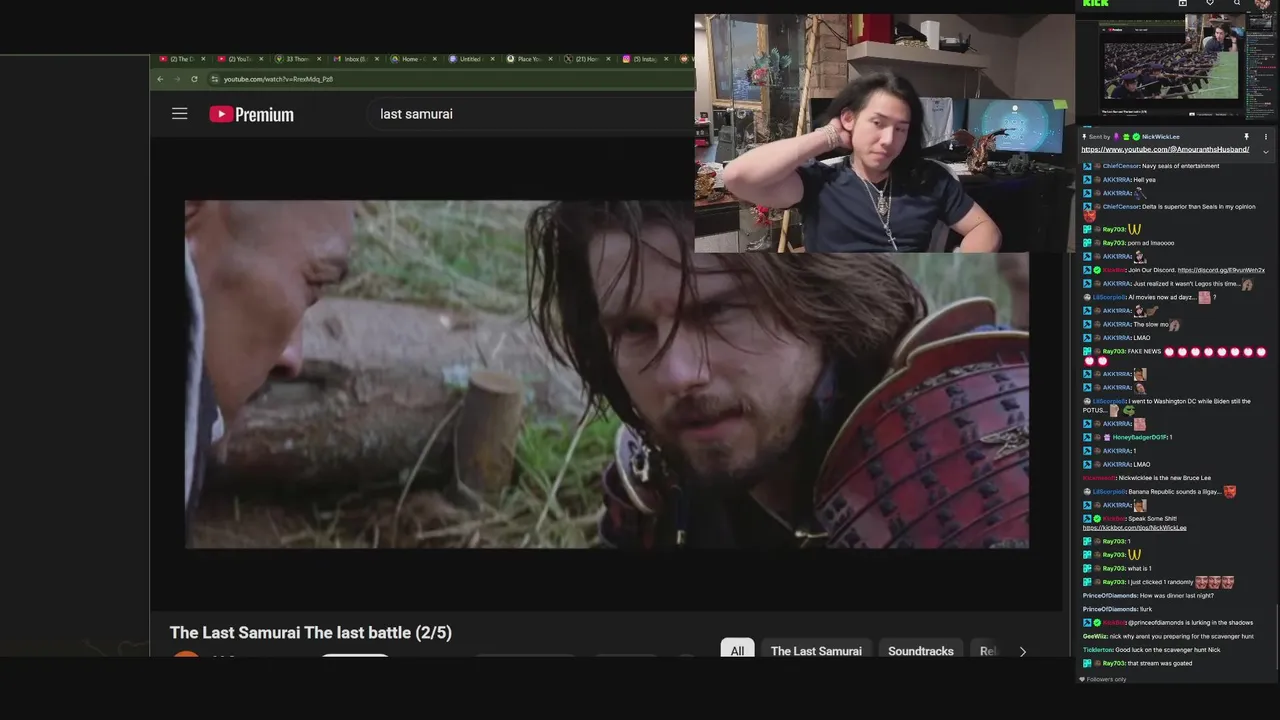Screen dimensions: 1280x720
Task: Show more filter chips with the right chevron
Action: click(1022, 651)
